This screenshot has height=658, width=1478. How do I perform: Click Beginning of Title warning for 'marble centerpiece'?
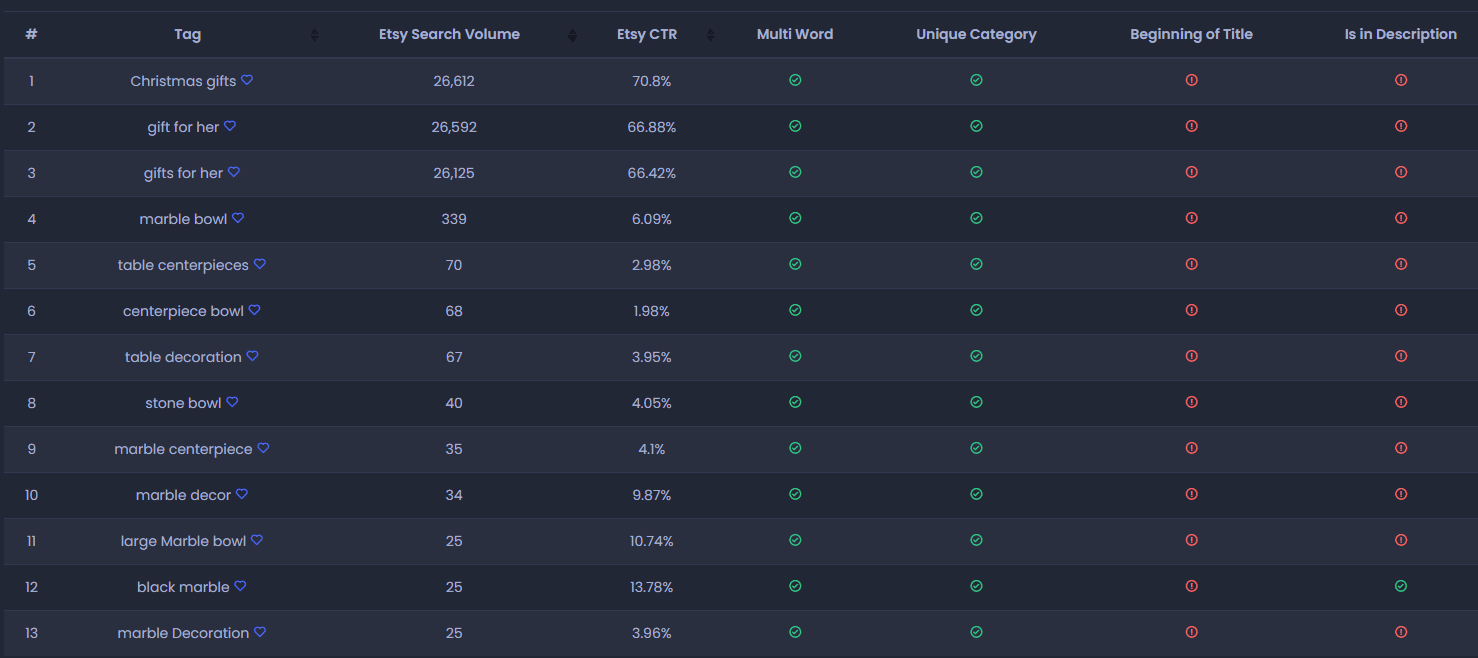click(x=1191, y=448)
